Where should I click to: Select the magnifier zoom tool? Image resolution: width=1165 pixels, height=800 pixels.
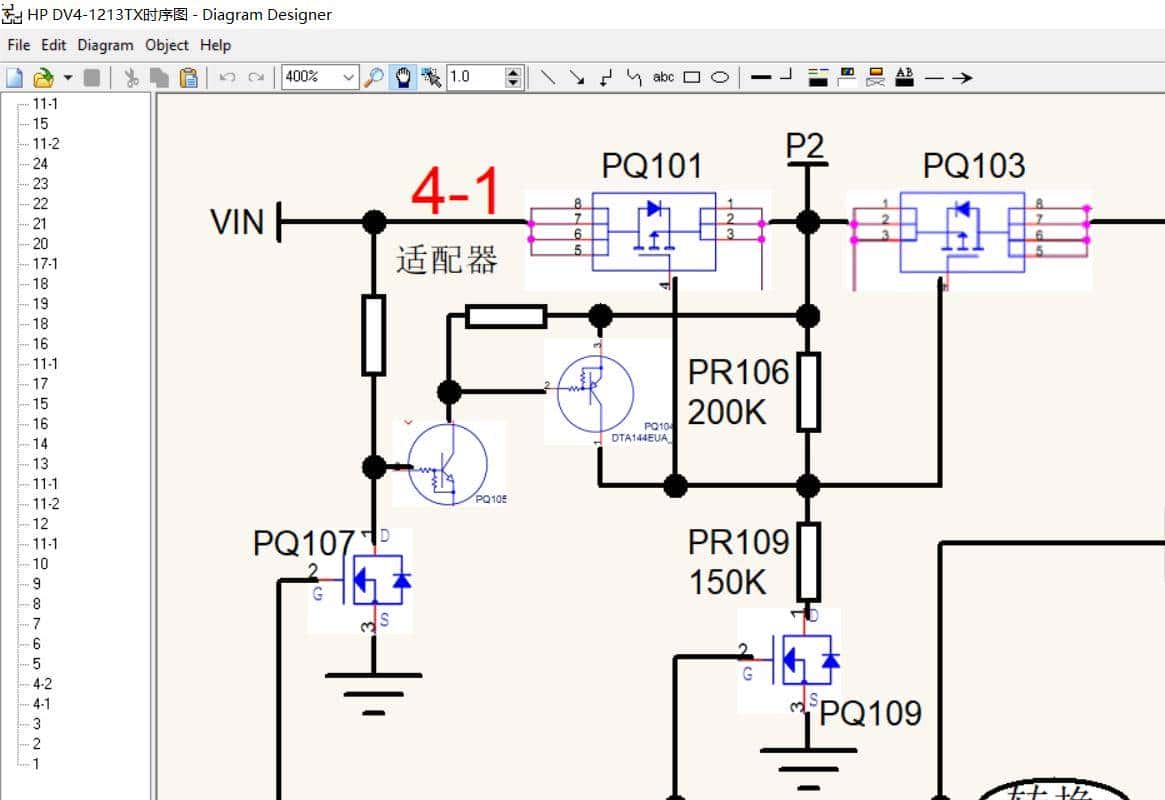(x=374, y=77)
